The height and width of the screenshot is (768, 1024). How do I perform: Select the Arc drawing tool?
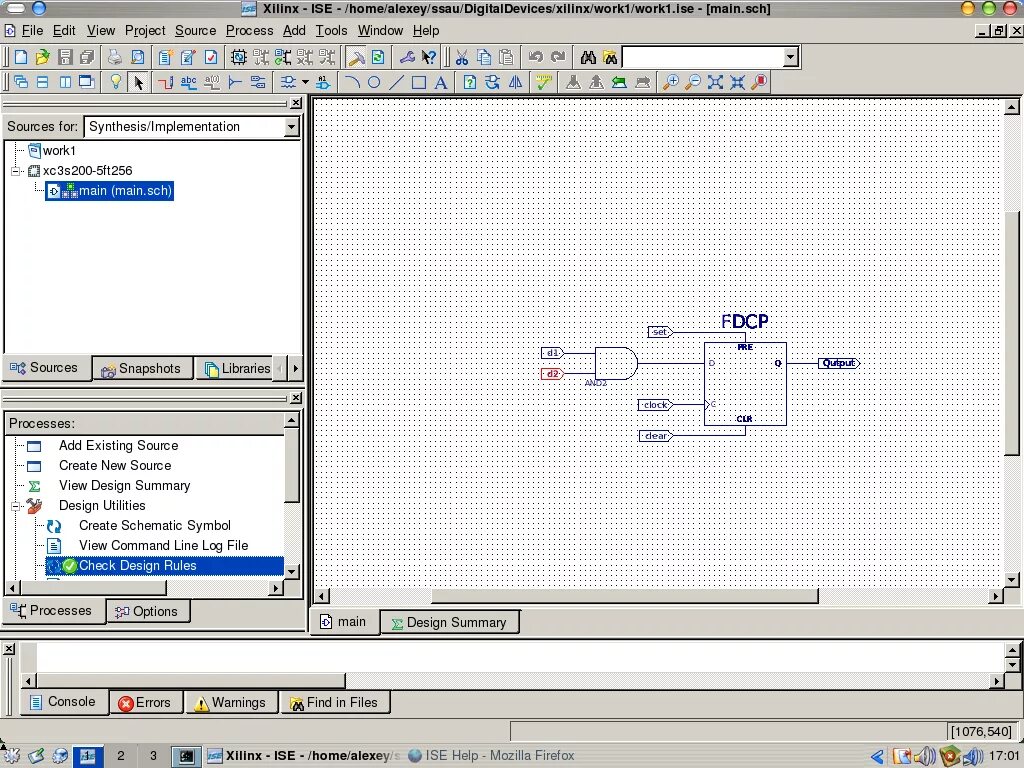click(x=351, y=82)
